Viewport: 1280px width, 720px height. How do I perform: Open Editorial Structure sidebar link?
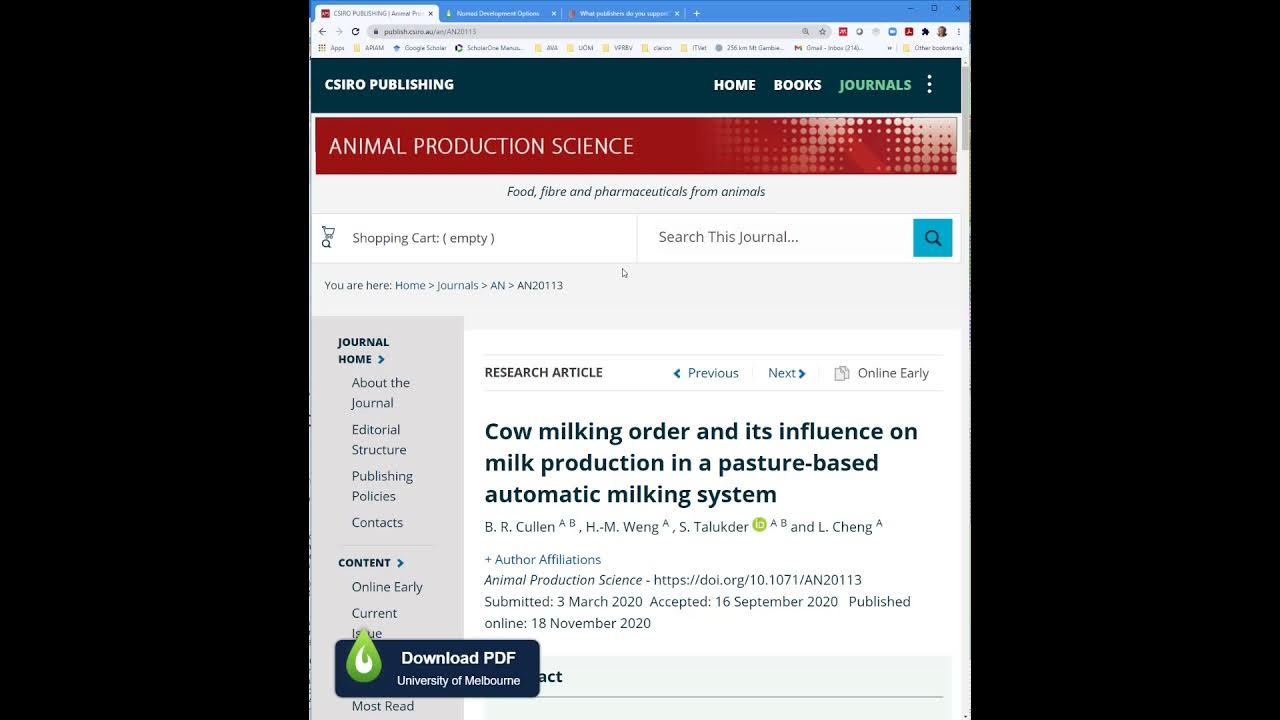point(378,439)
